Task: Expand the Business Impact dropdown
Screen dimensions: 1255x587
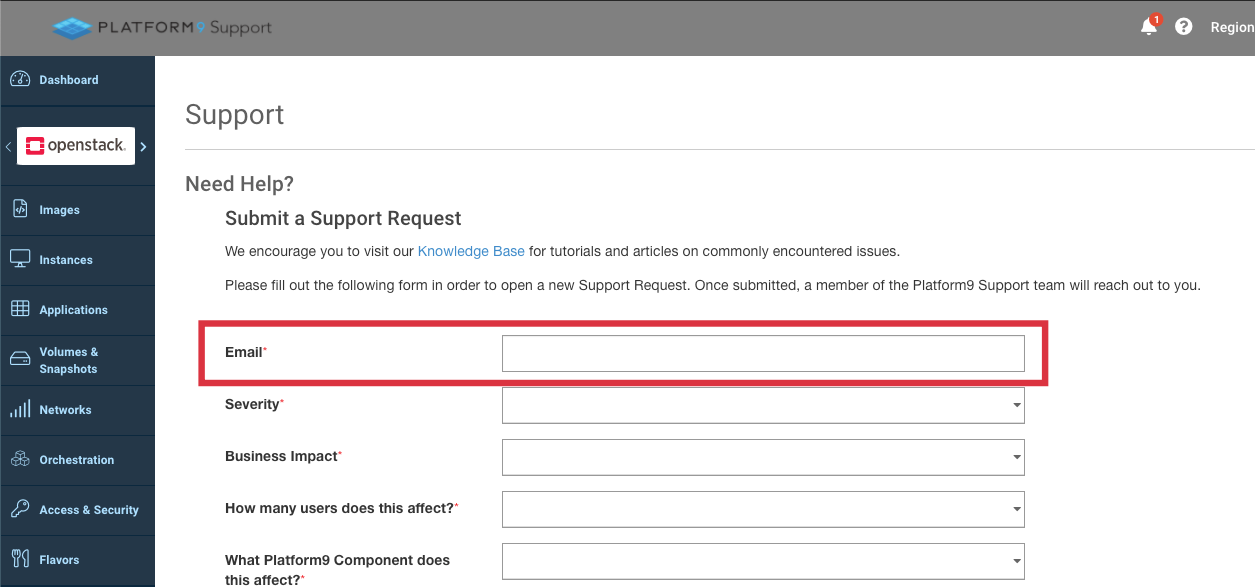Action: point(762,457)
